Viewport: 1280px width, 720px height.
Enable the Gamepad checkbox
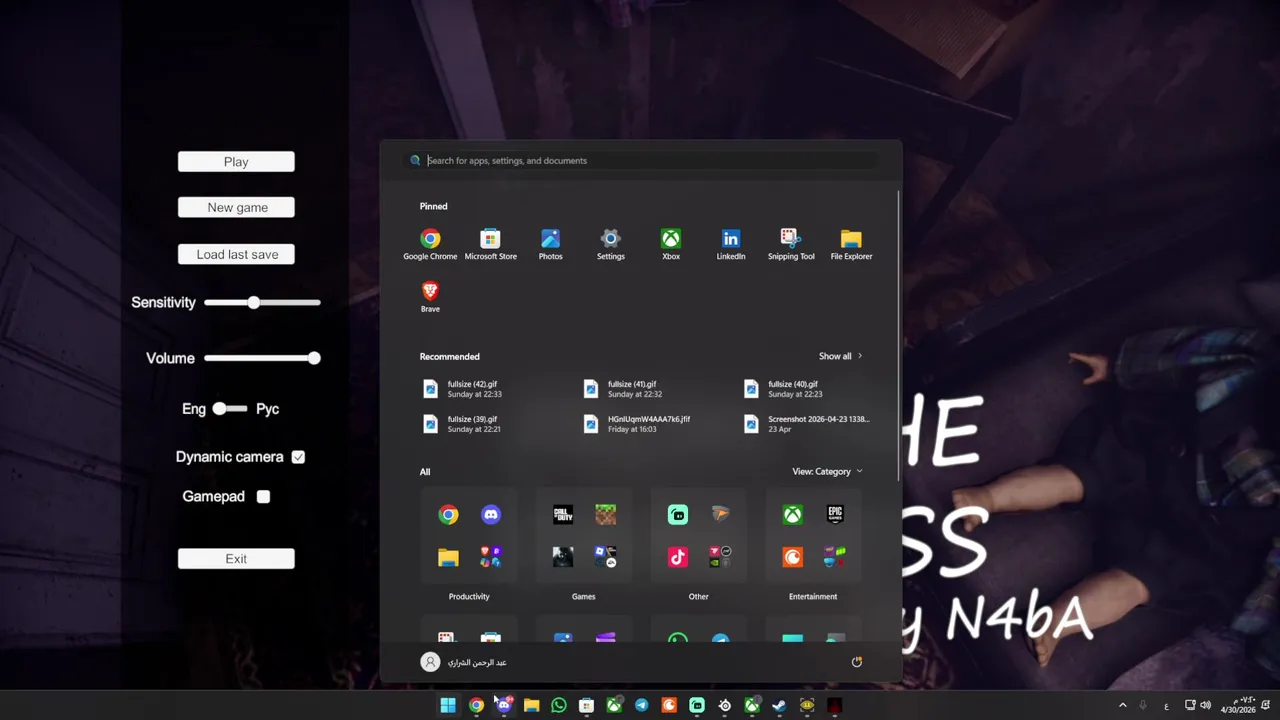(263, 496)
